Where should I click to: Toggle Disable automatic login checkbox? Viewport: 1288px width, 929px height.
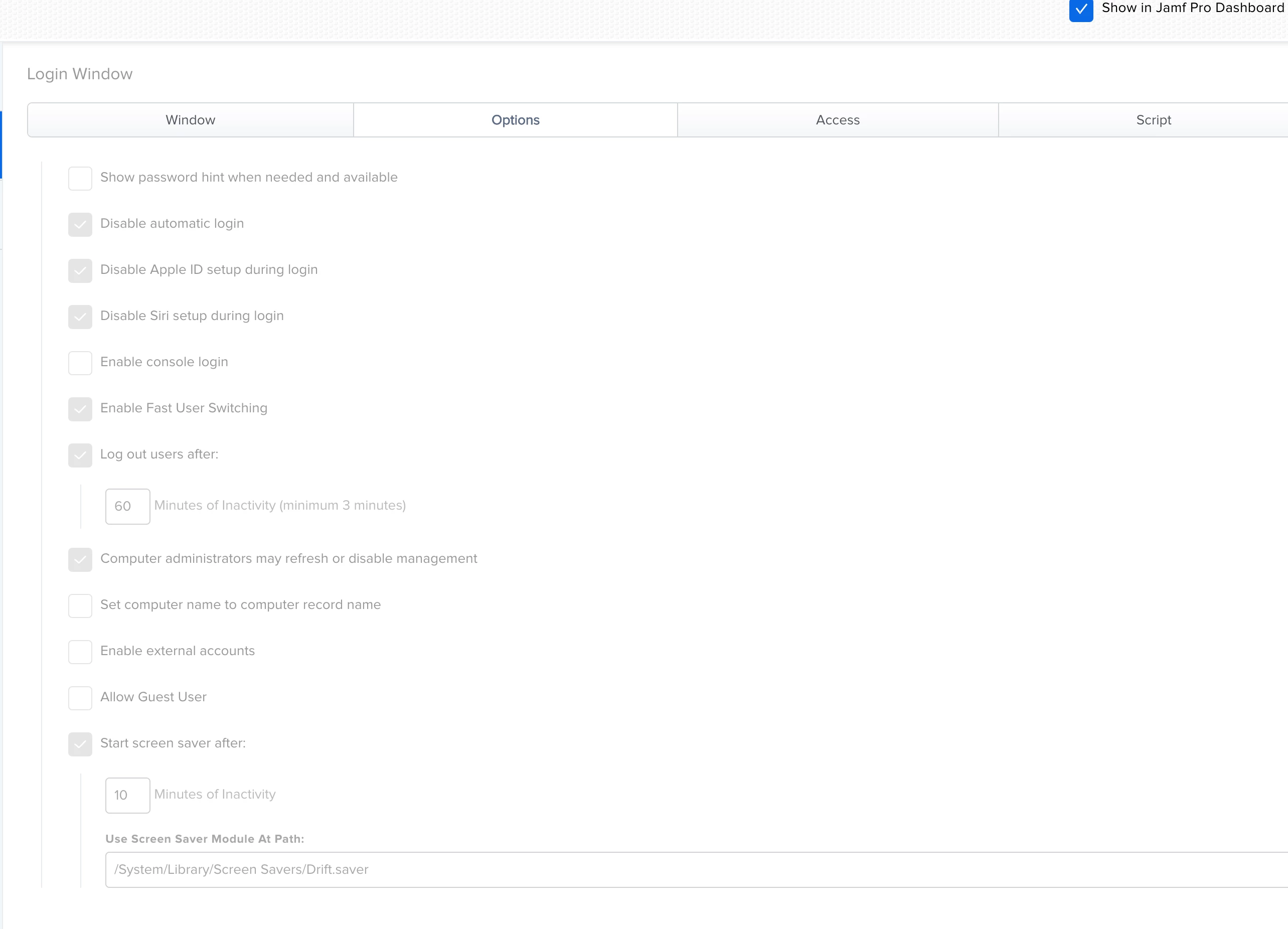click(80, 224)
